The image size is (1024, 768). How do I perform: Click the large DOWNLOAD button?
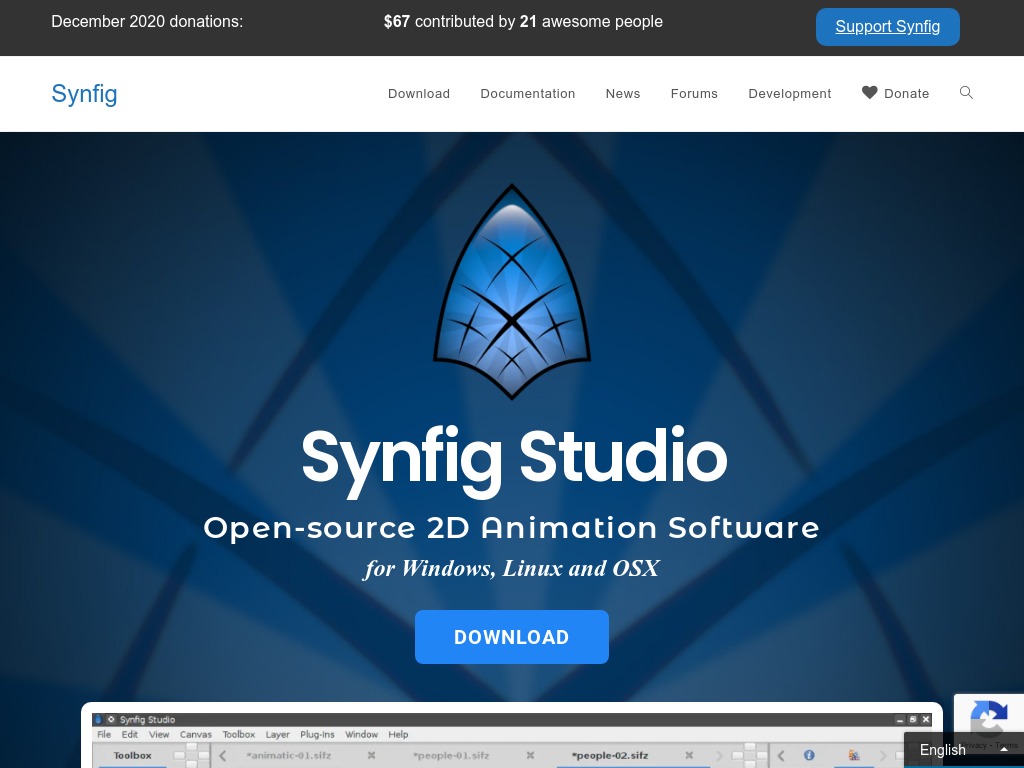512,637
